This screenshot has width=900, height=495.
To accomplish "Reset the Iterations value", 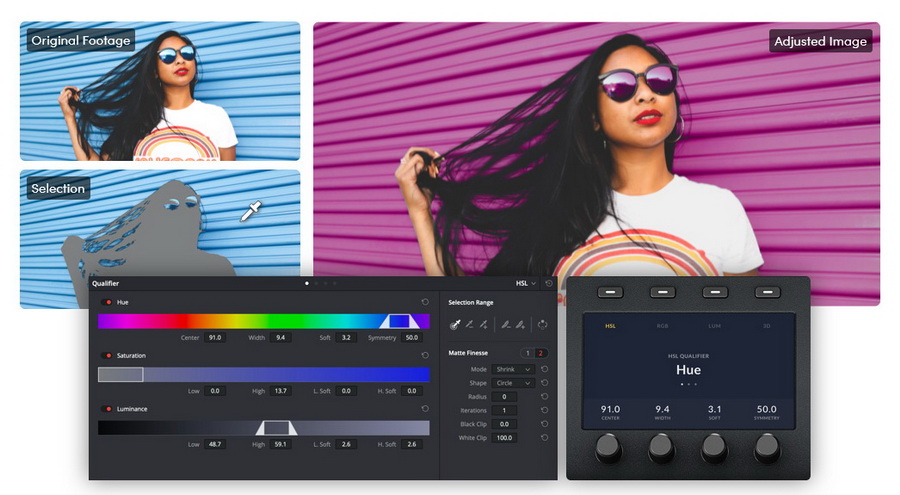I will click(544, 410).
